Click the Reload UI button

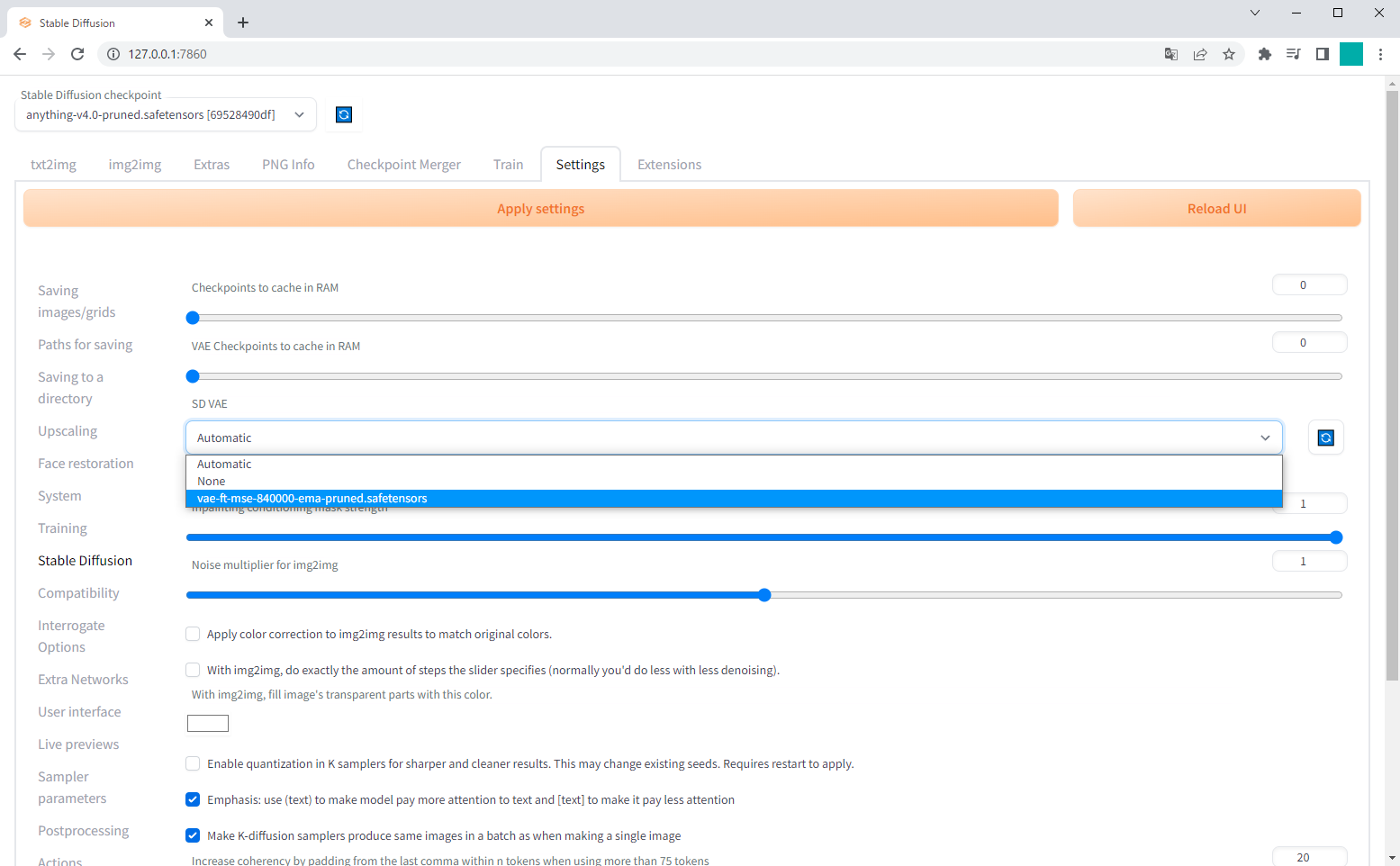point(1216,209)
